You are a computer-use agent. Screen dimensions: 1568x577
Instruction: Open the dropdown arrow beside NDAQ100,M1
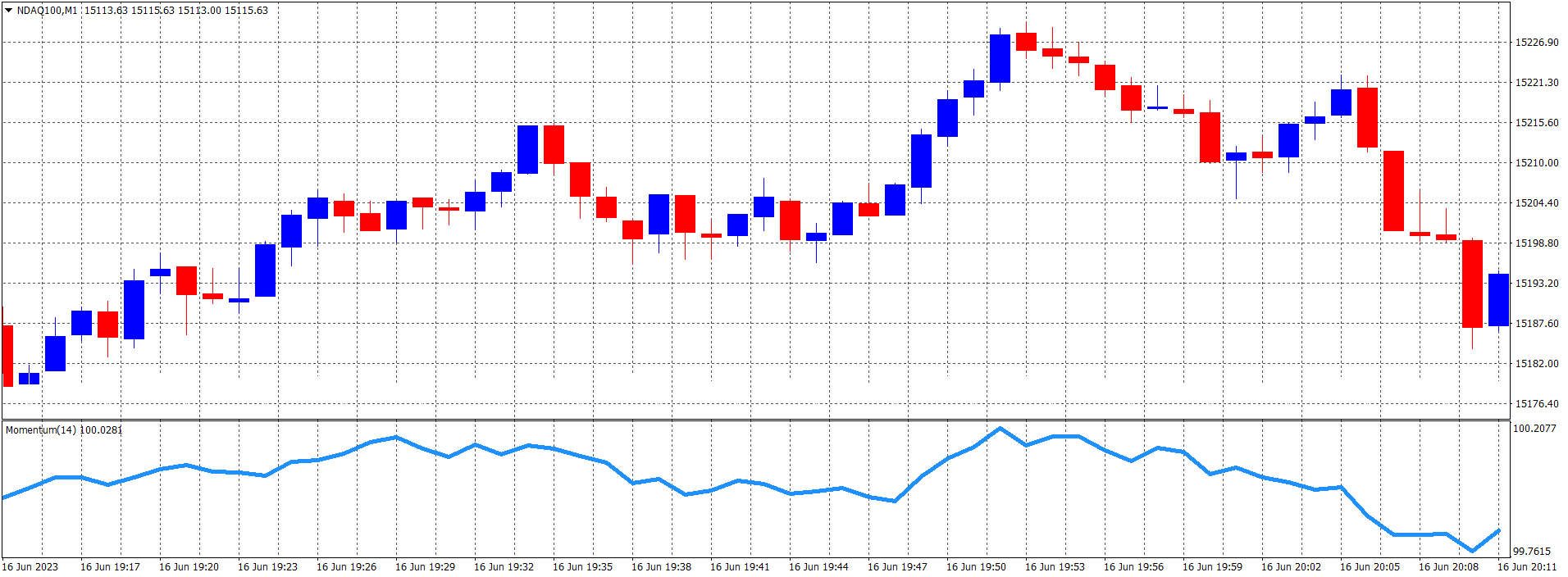9,11
